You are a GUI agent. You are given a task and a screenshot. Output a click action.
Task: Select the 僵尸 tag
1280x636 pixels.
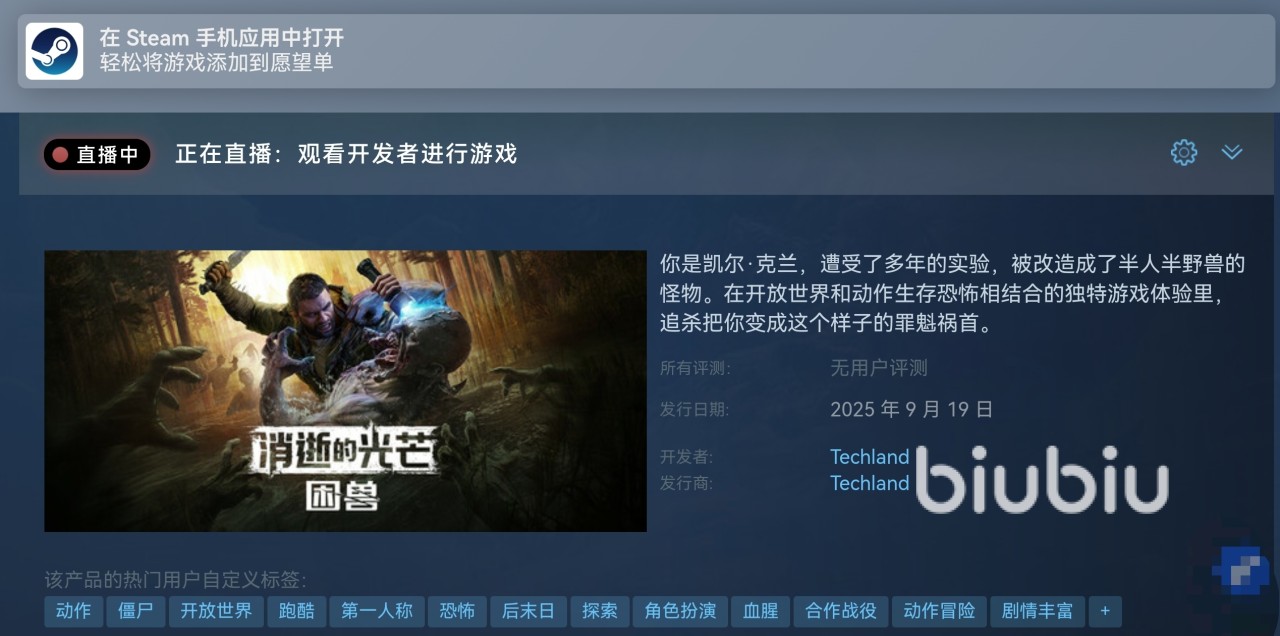(x=135, y=611)
